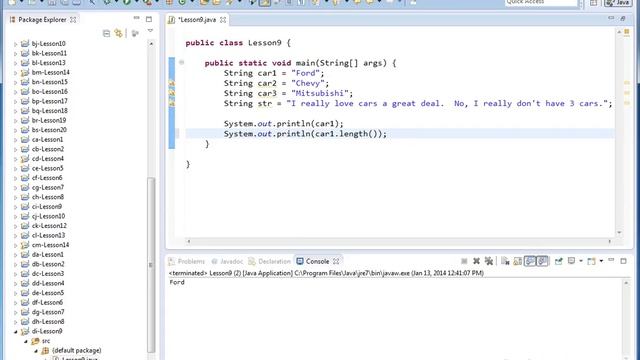Viewport: 640px width, 360px height.
Task: Click the Remove Launch icon in Console
Action: pyautogui.click(x=476, y=261)
